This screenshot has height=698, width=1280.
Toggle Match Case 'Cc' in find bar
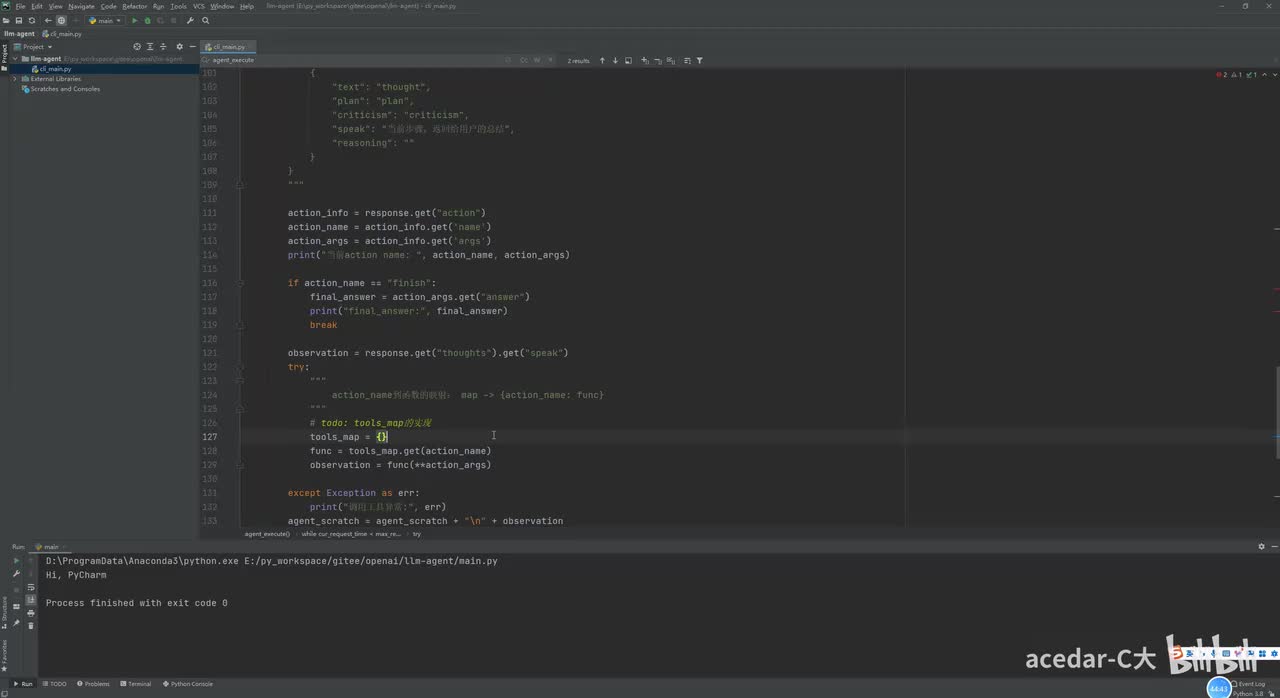pyautogui.click(x=524, y=60)
